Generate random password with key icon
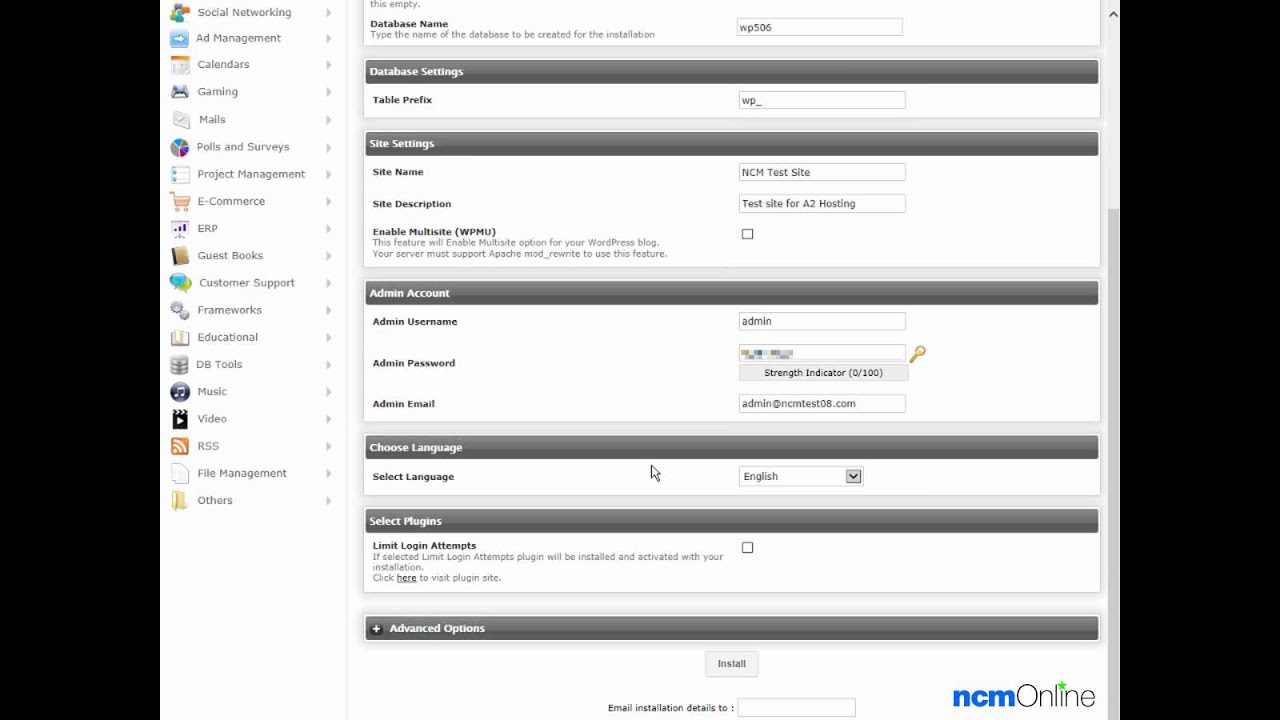The height and width of the screenshot is (720, 1280). 917,354
